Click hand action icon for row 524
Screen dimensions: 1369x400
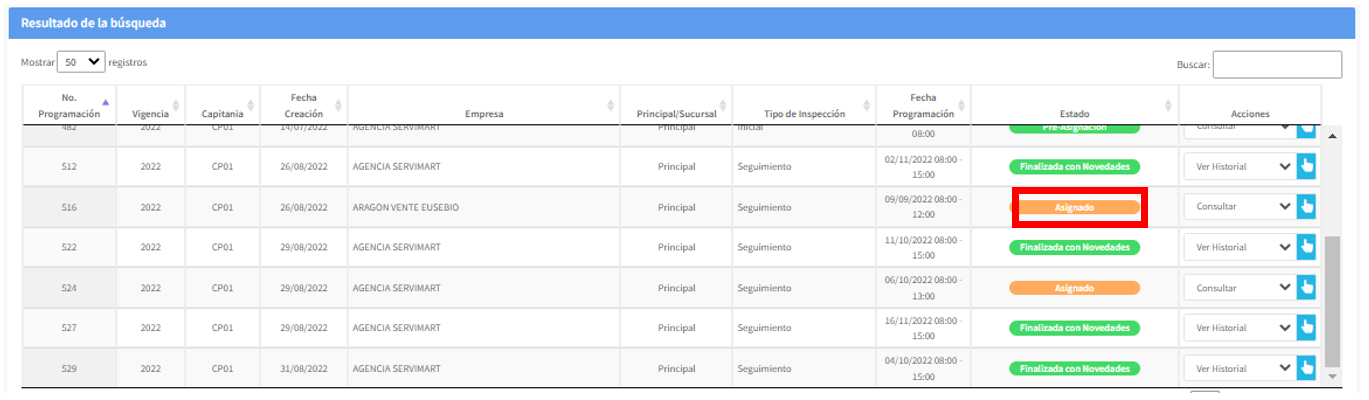tap(1306, 287)
